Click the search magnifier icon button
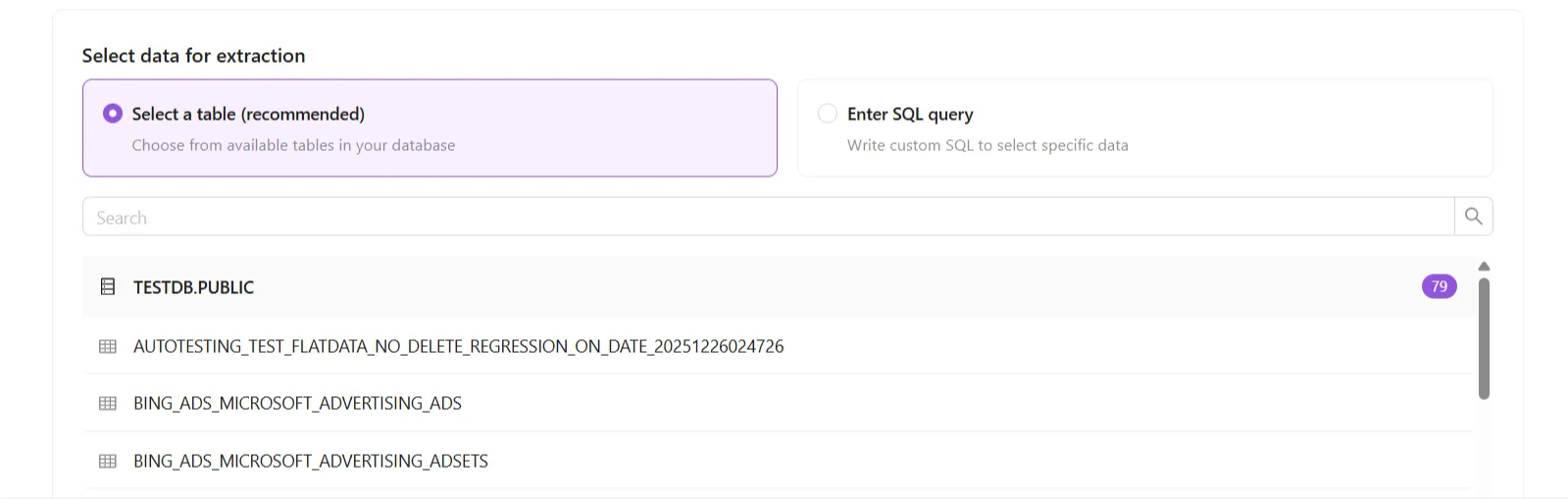The height and width of the screenshot is (499, 1568). tap(1473, 217)
